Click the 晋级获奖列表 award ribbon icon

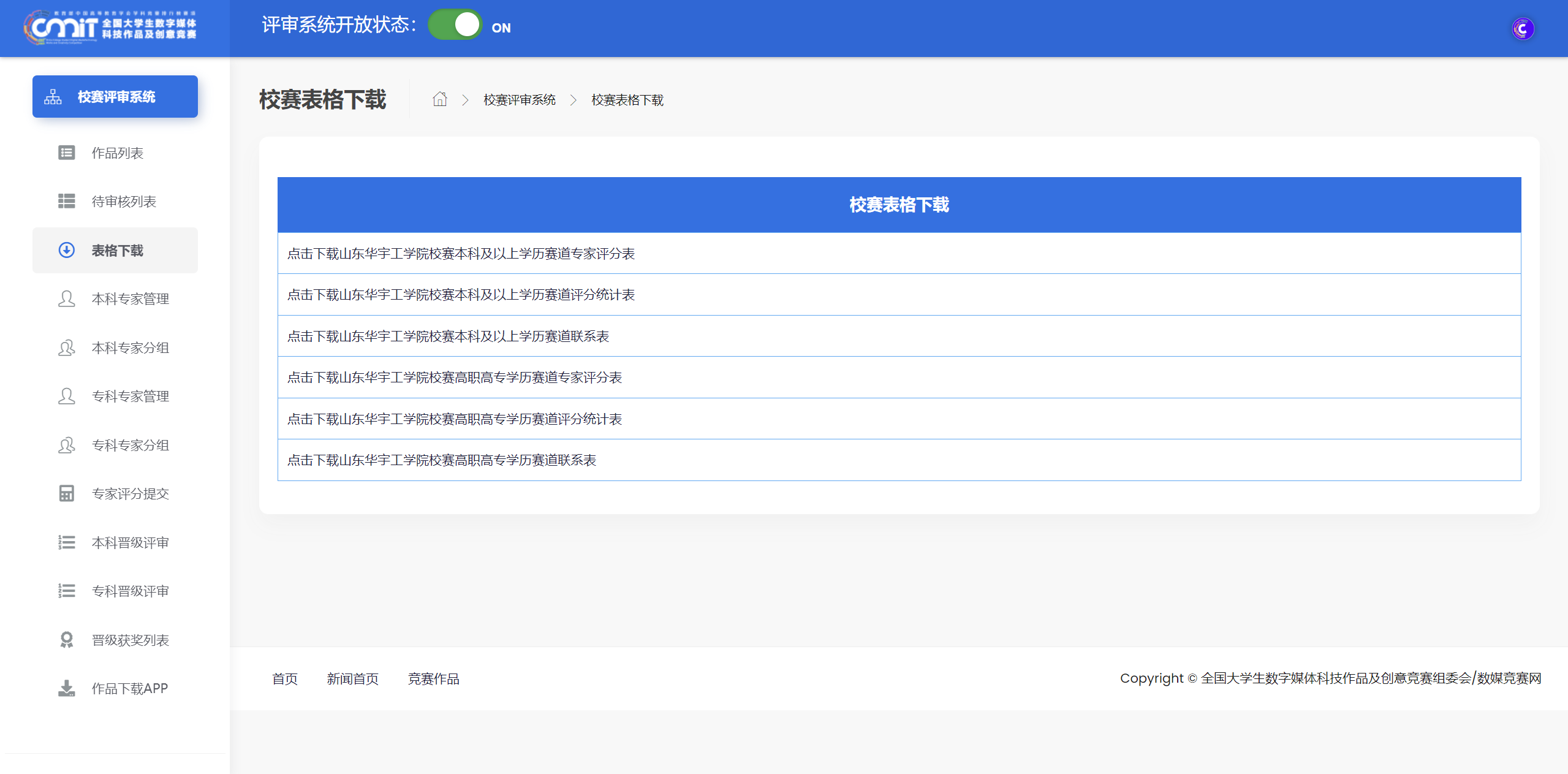pos(66,640)
